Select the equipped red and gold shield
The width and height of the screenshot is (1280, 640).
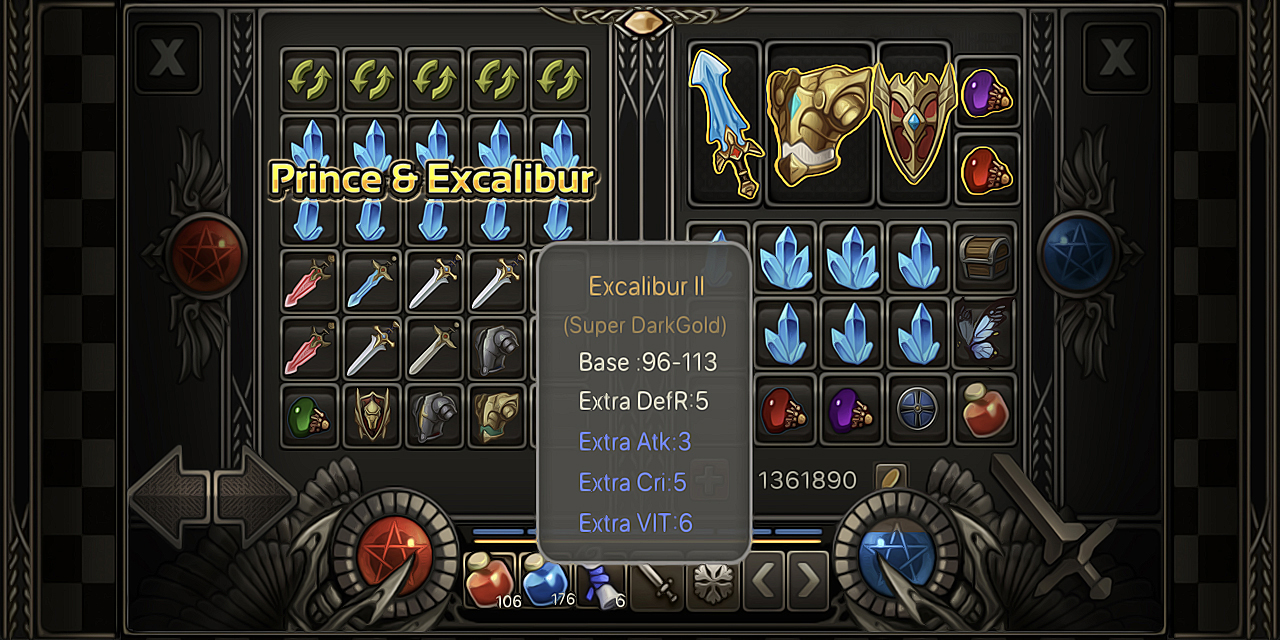914,123
